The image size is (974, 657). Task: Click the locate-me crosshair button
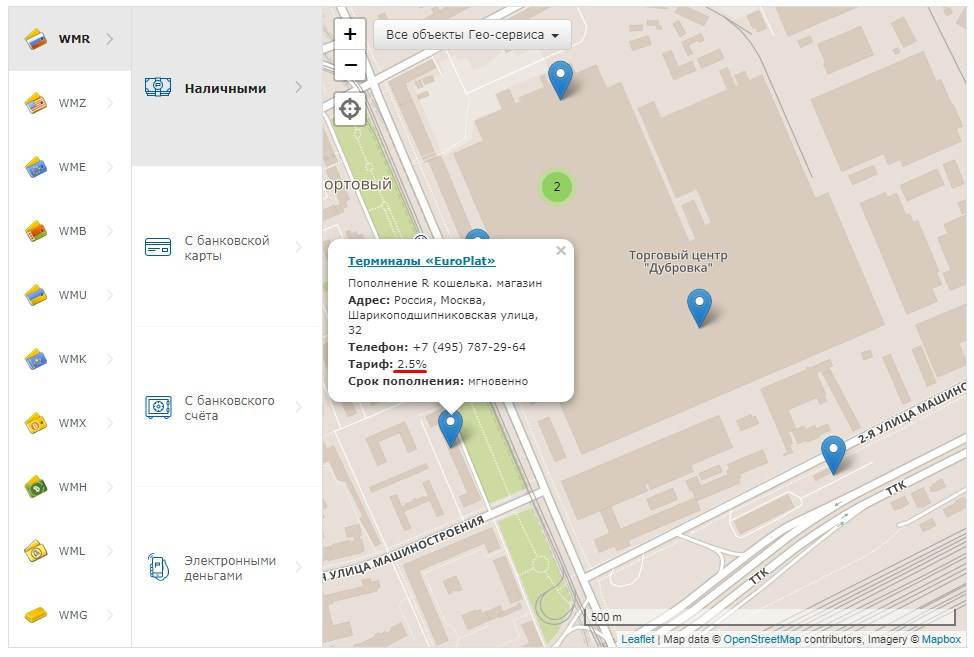pos(350,109)
